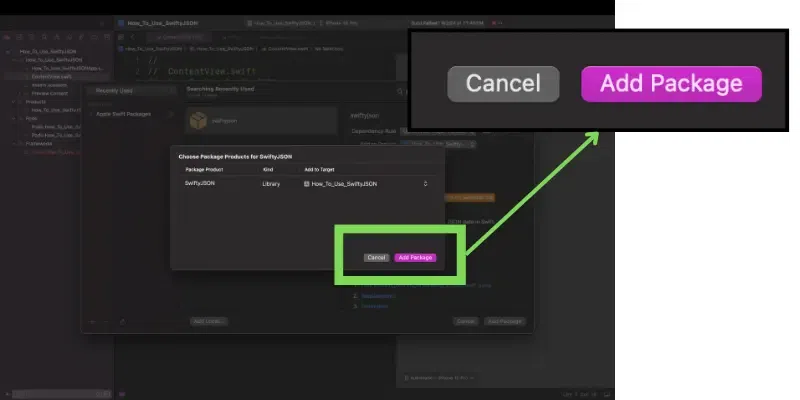This screenshot has height=400, width=800.
Task: Open the Find navigator icon
Action: pyautogui.click(x=44, y=37)
